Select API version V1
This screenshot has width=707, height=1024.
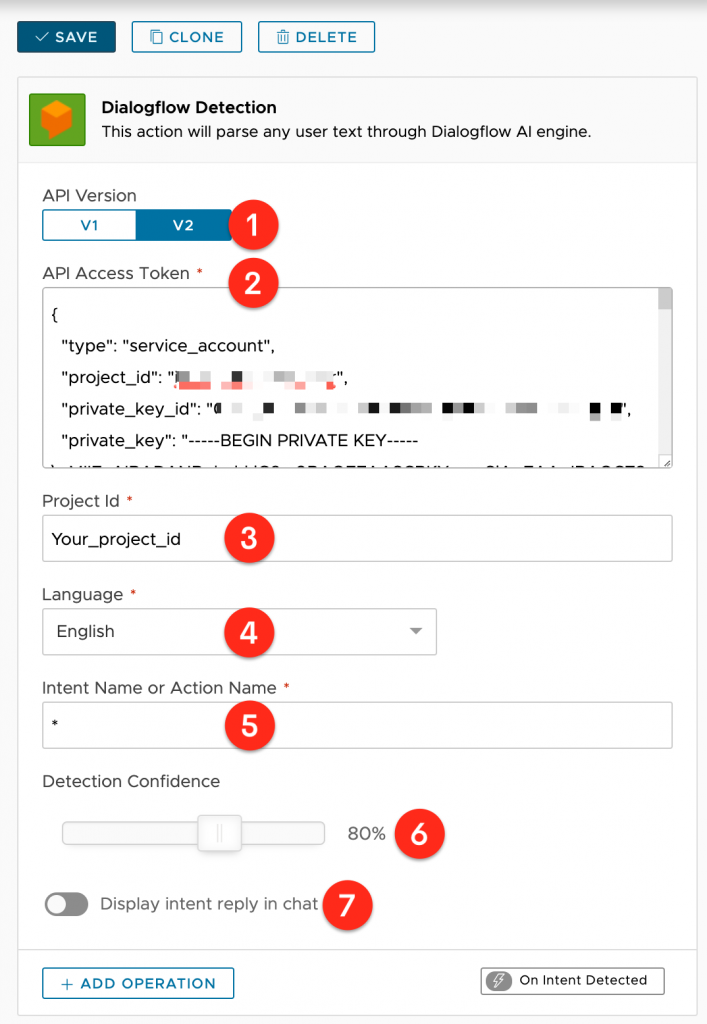pyautogui.click(x=89, y=225)
